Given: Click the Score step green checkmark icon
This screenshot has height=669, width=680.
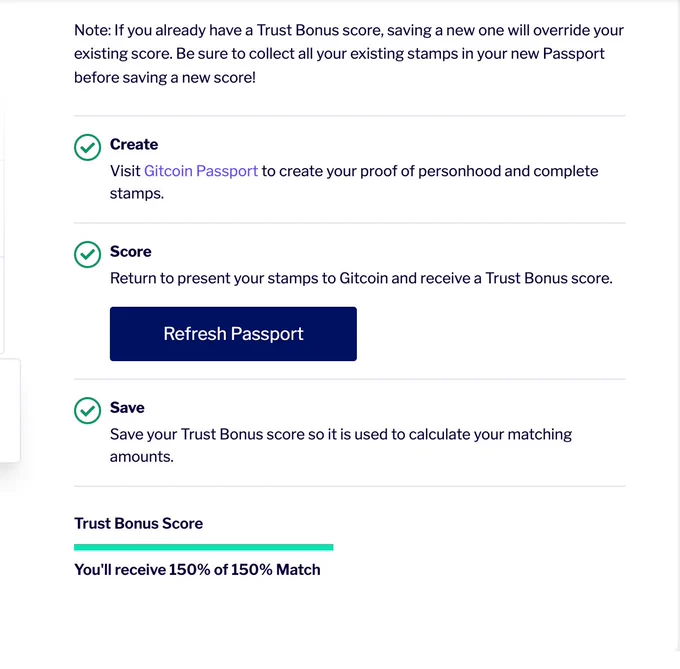Looking at the screenshot, I should tap(87, 255).
